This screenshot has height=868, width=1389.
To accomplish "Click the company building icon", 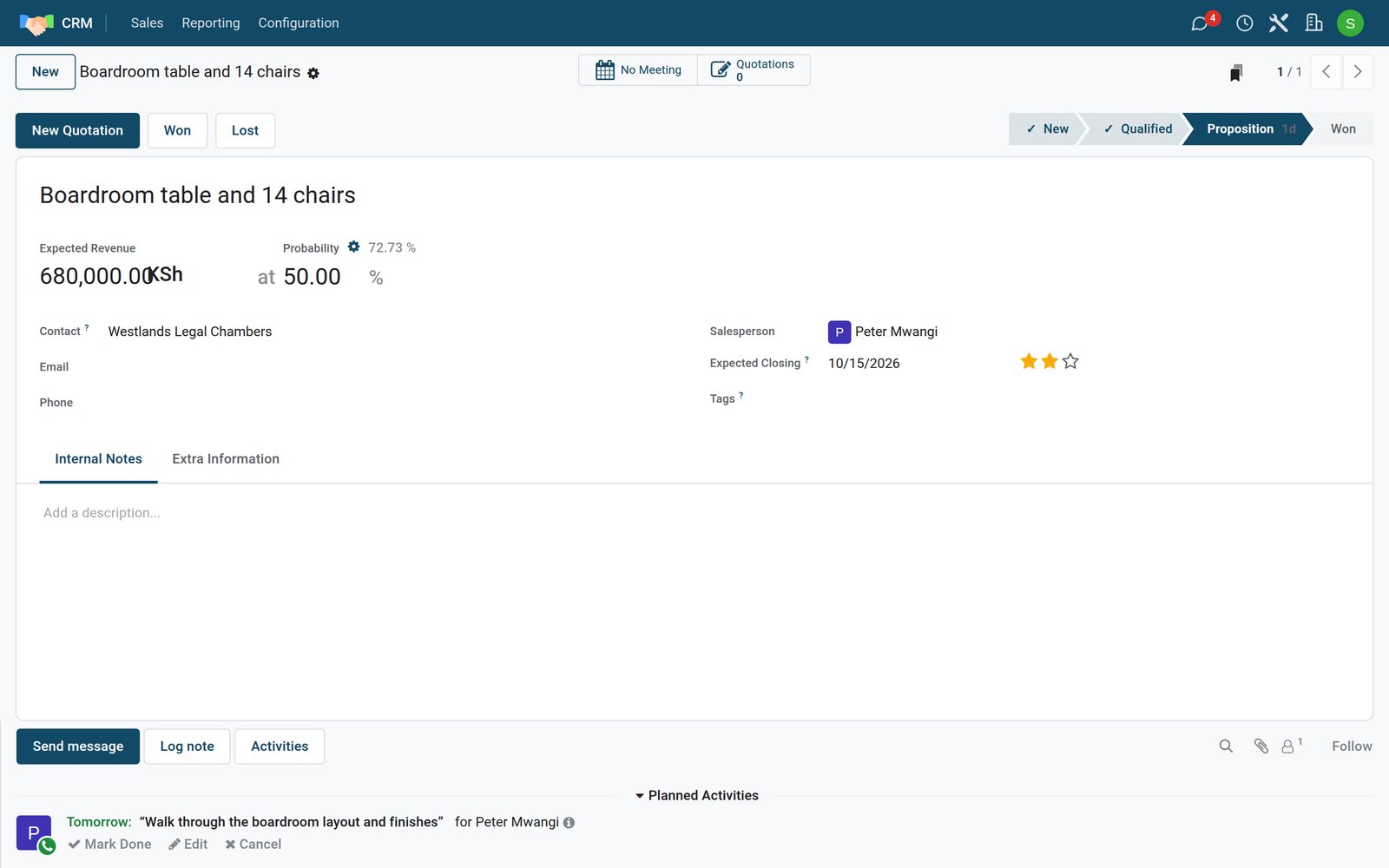I will (x=1314, y=23).
